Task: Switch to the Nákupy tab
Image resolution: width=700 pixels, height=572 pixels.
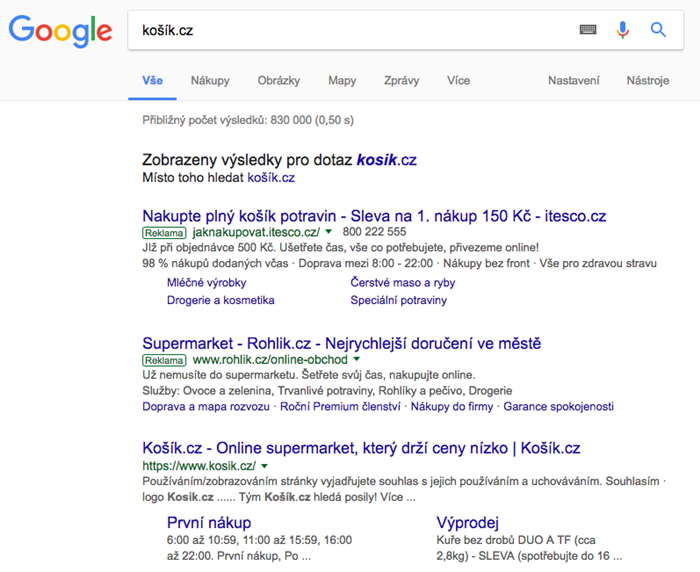Action: pos(210,81)
